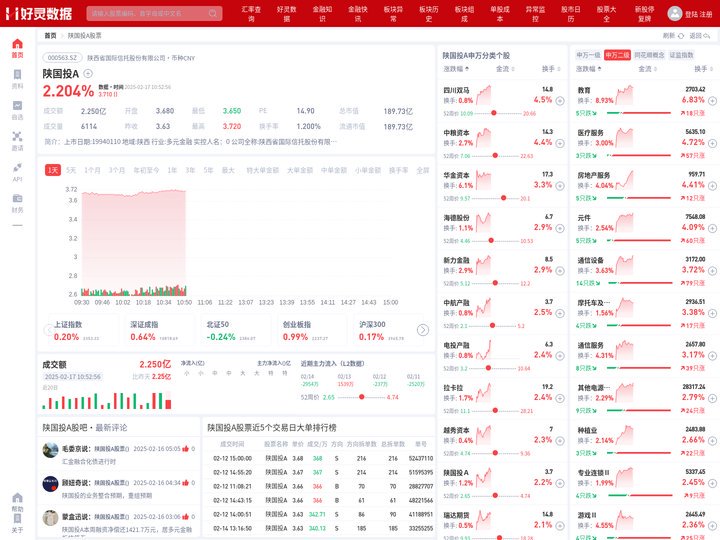This screenshot has width=720, height=540.
Task: Click the 好灵数据 site logo
Action: (x=39, y=13)
